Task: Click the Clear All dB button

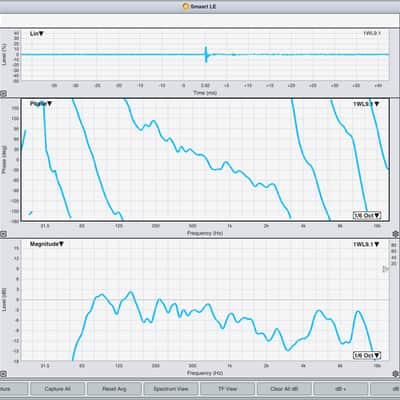Action: point(284,389)
